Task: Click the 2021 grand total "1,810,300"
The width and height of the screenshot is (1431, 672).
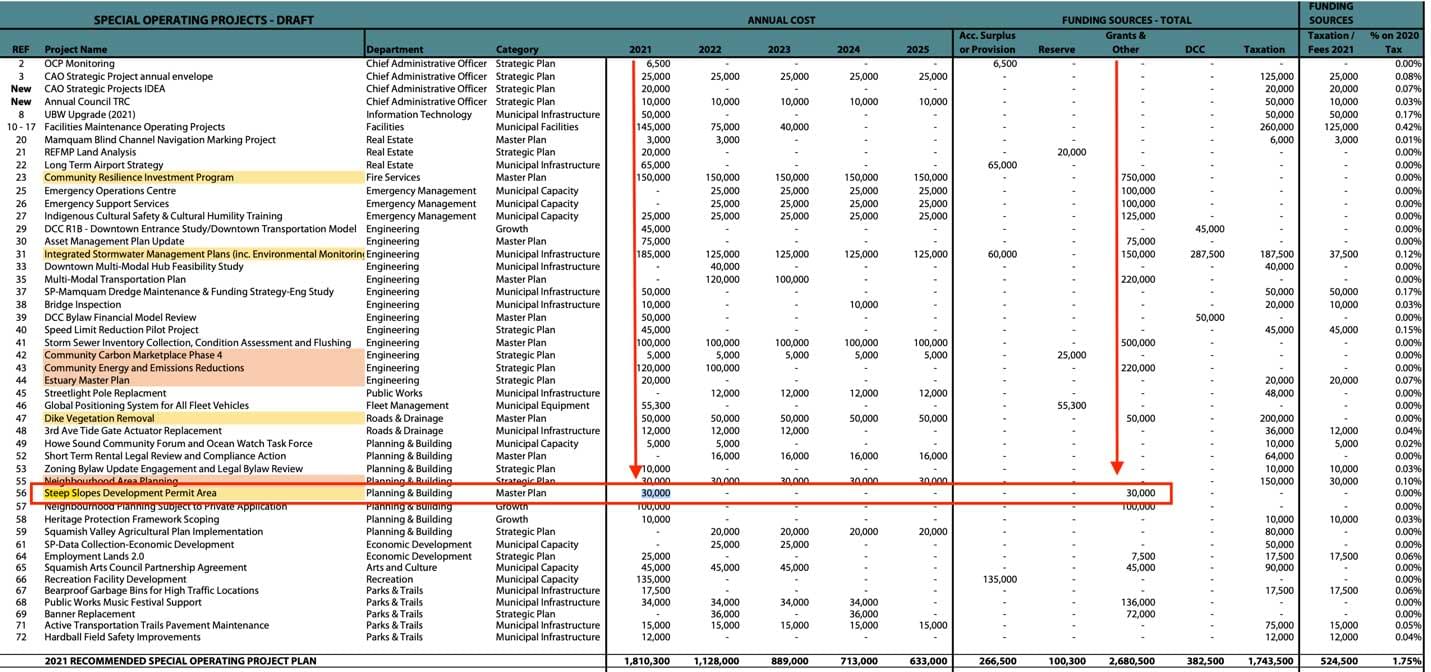Action: pyautogui.click(x=646, y=661)
